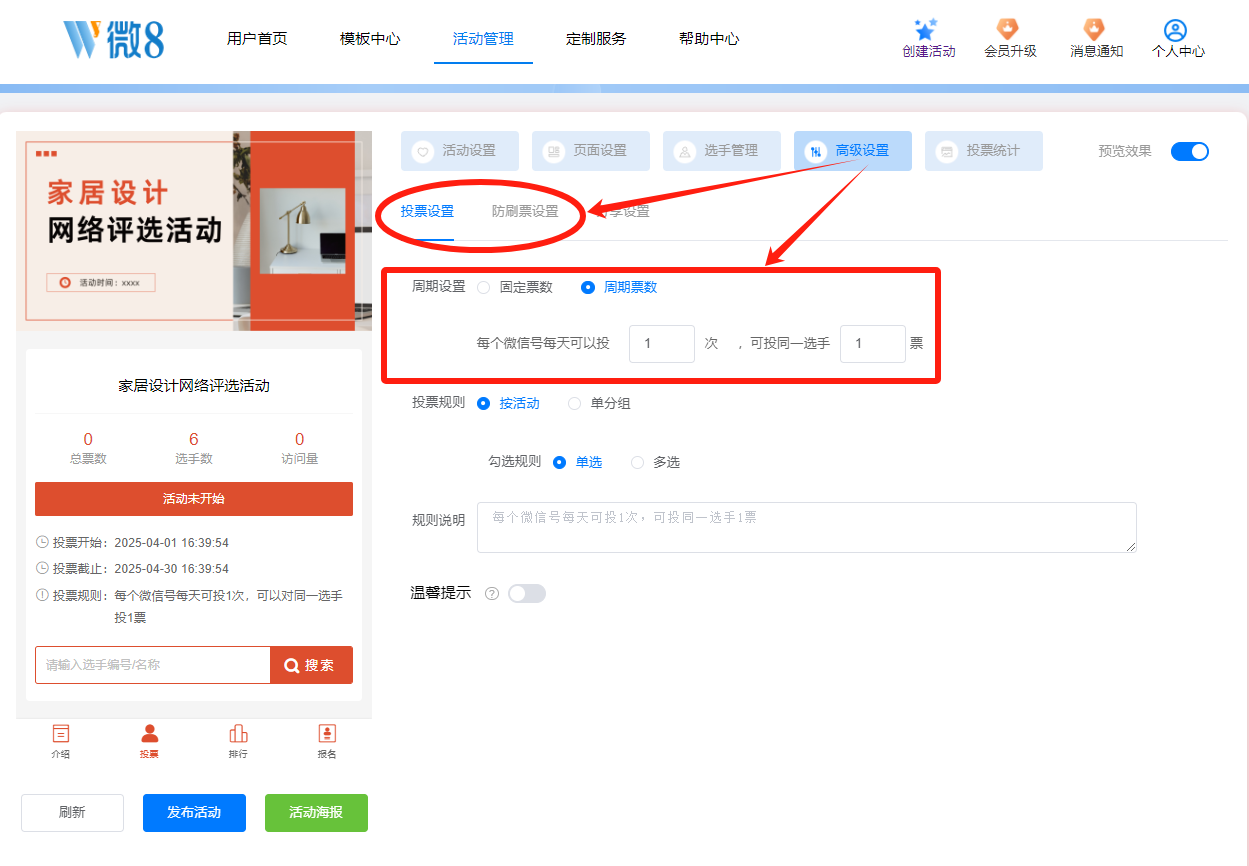Click the 投票 person icon in preview
This screenshot has width=1249, height=866.
click(149, 734)
